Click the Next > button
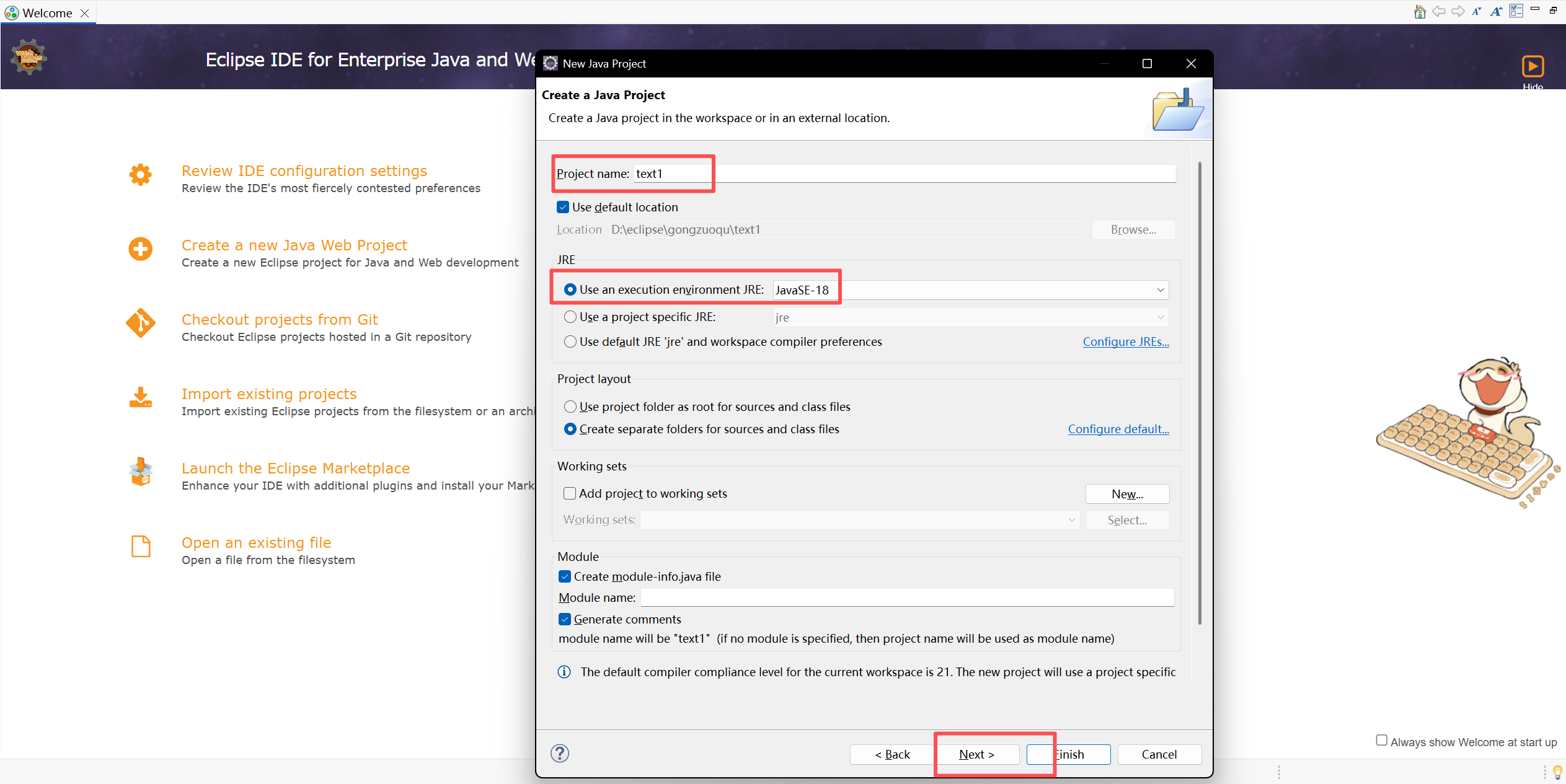The height and width of the screenshot is (784, 1566). click(976, 754)
